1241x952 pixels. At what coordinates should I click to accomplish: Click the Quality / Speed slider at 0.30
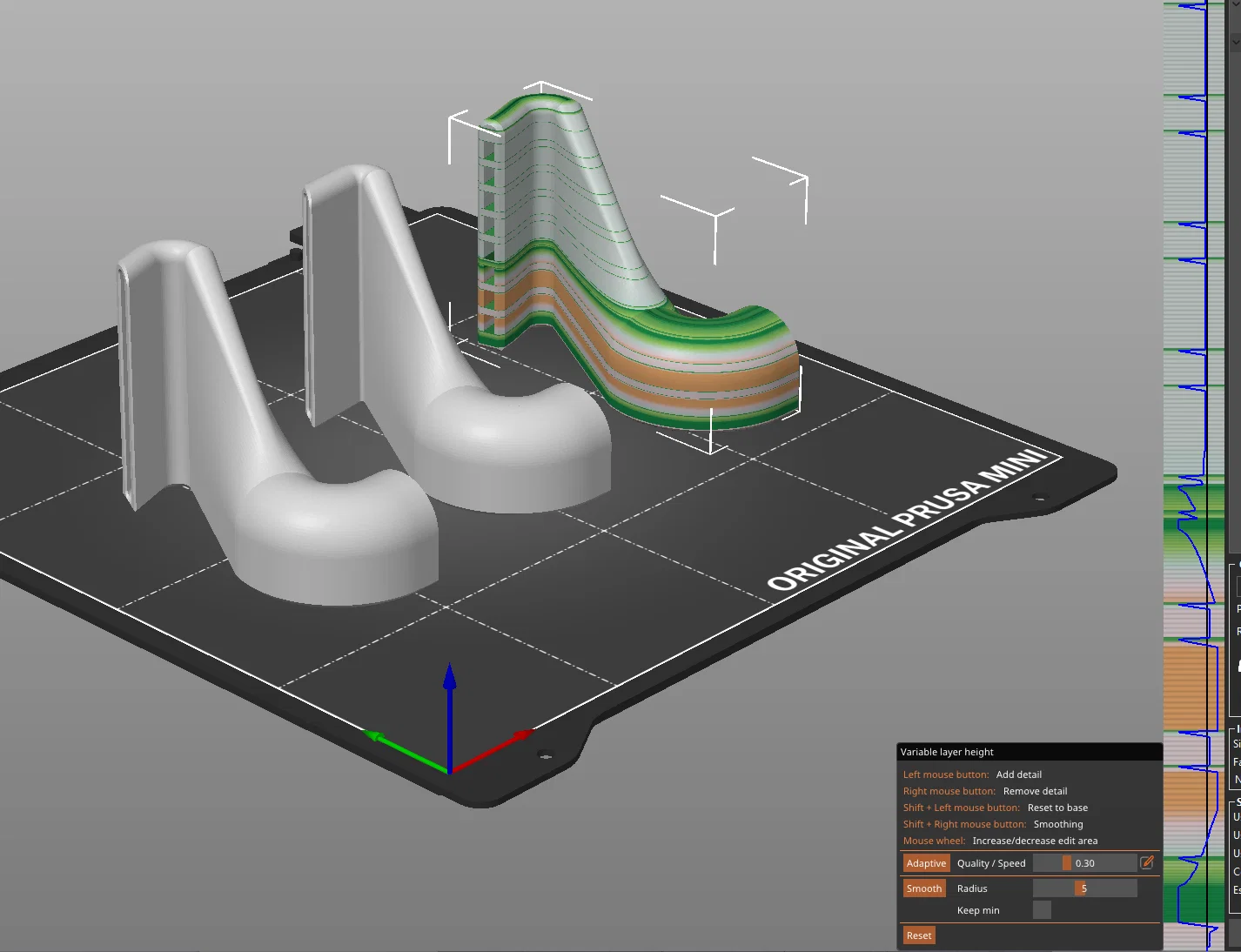pos(1085,863)
